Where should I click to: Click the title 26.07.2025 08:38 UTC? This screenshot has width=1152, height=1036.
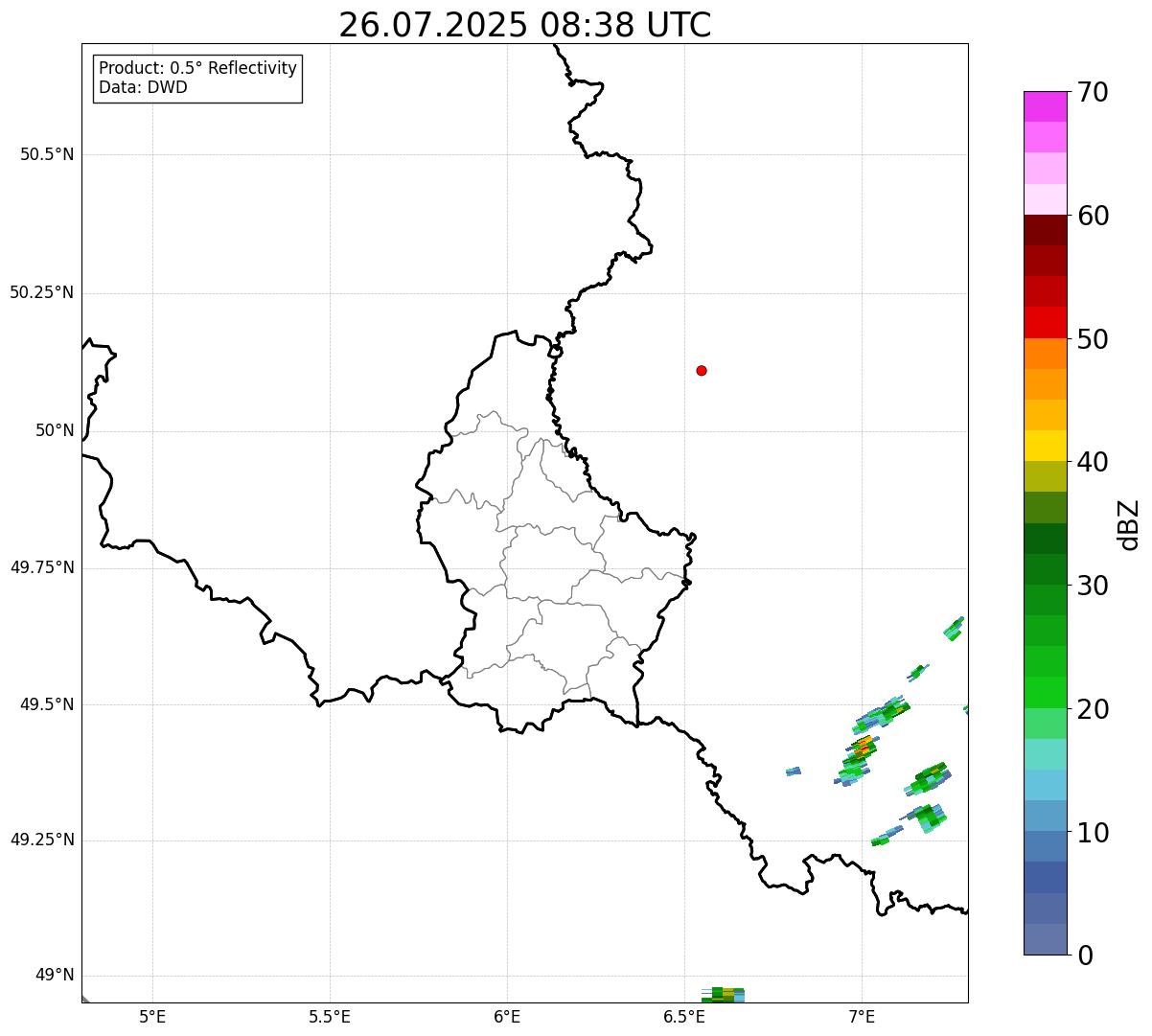[525, 25]
